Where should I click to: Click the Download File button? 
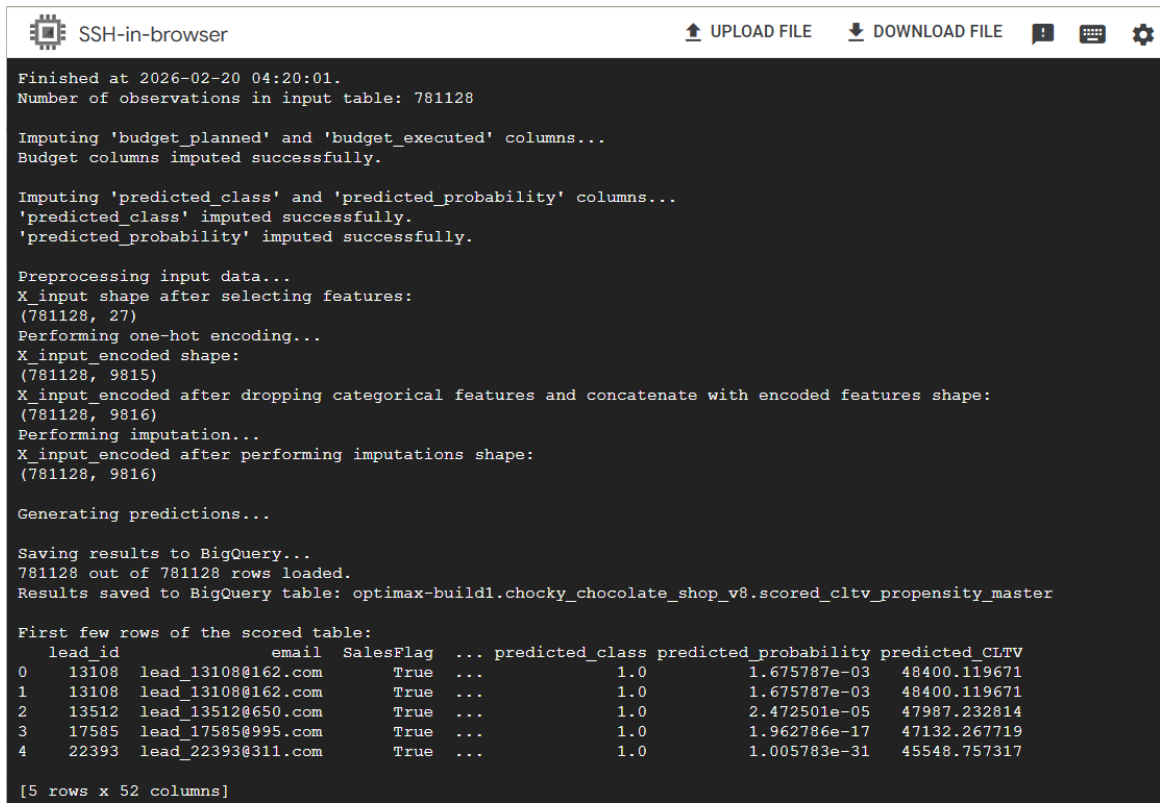pyautogui.click(x=924, y=32)
